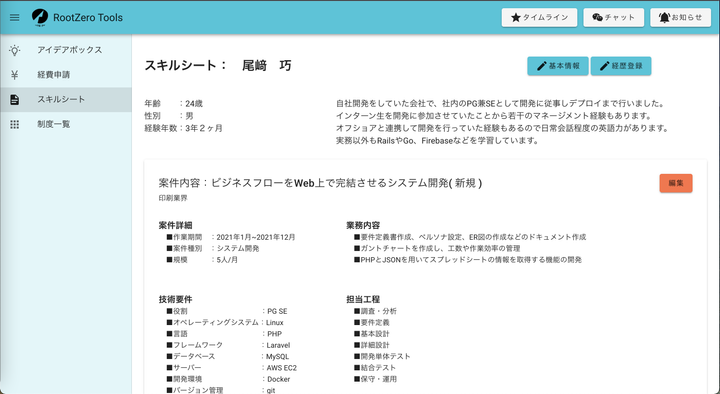
Task: Click the 性別 男 line
Action: [169, 116]
